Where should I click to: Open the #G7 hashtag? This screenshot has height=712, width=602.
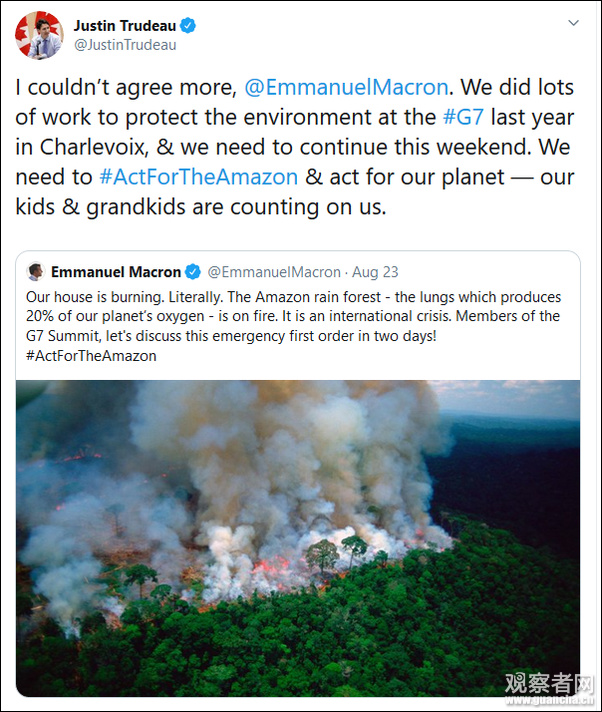click(466, 116)
